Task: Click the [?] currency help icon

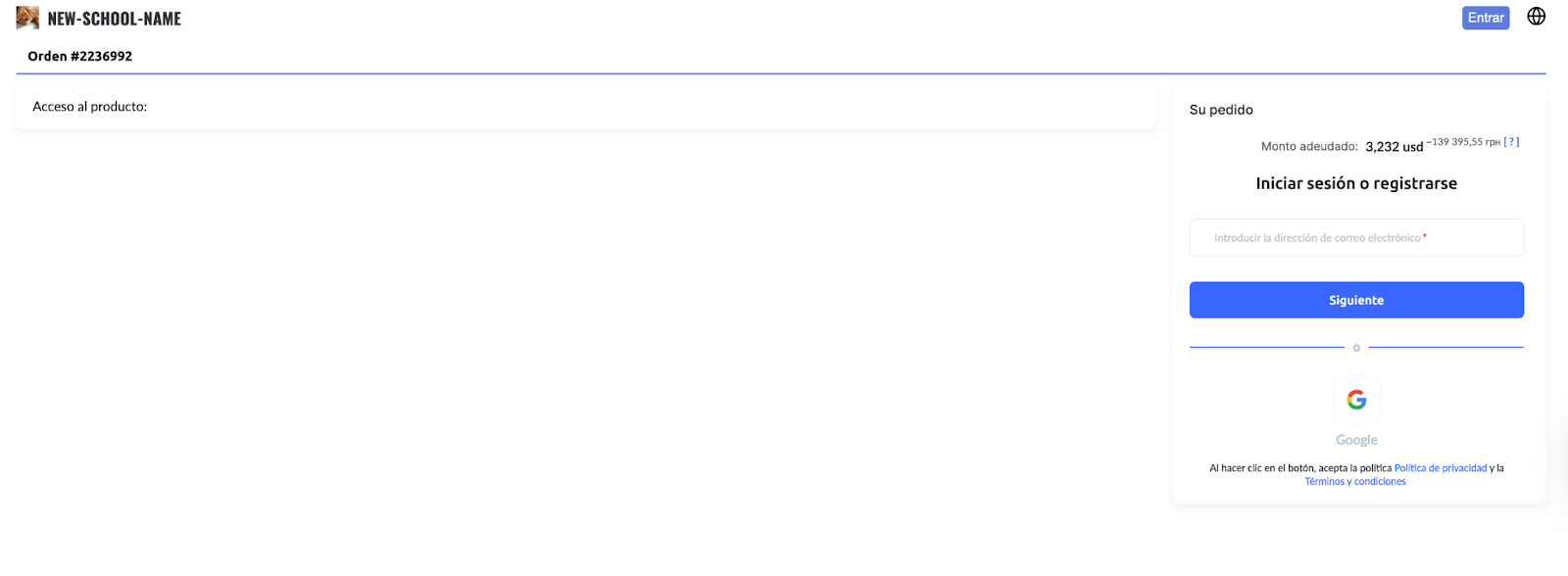Action: coord(1511,142)
